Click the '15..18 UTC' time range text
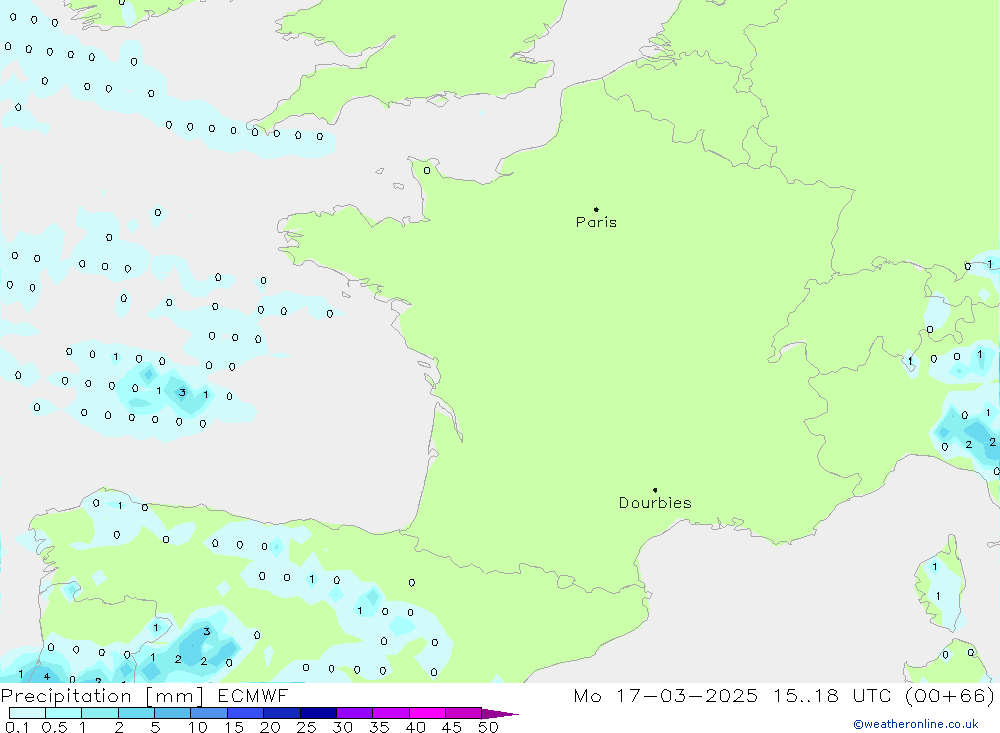 832,695
